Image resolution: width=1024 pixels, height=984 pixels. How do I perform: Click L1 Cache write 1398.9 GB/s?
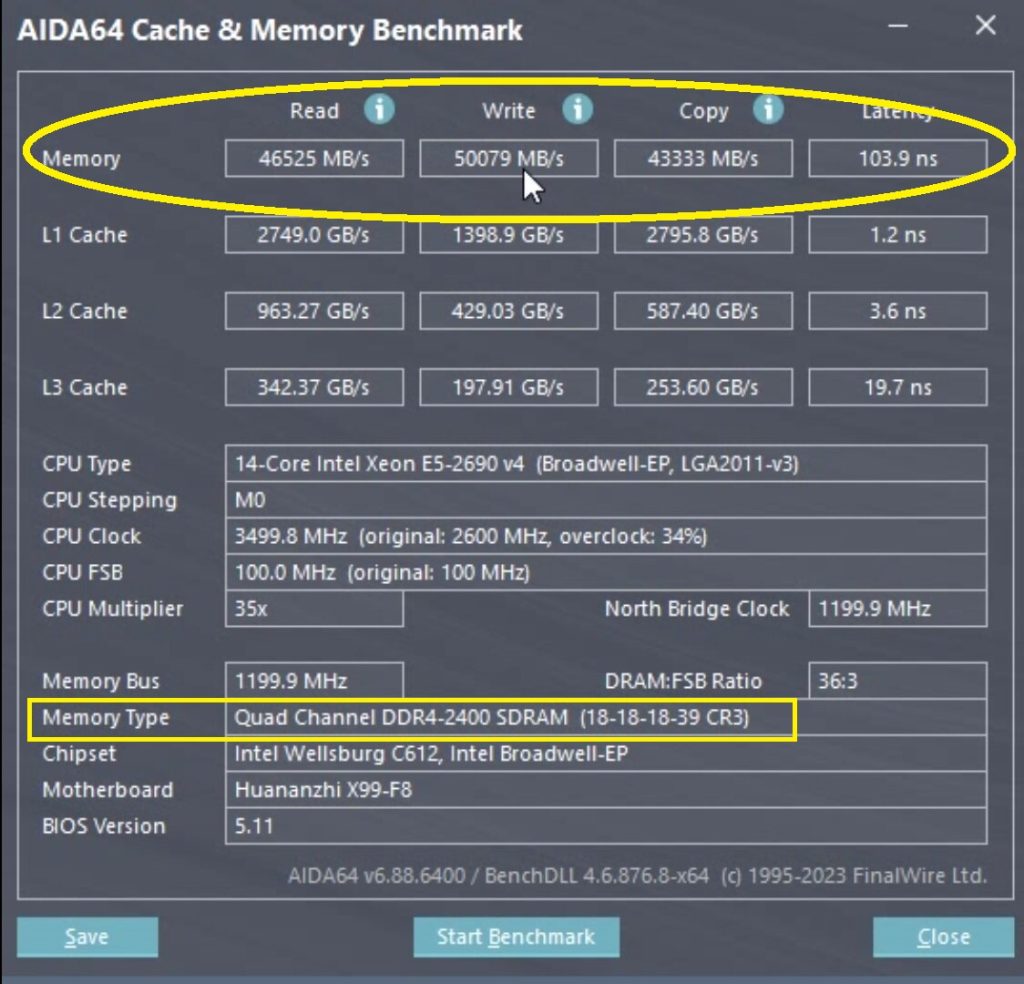click(509, 235)
